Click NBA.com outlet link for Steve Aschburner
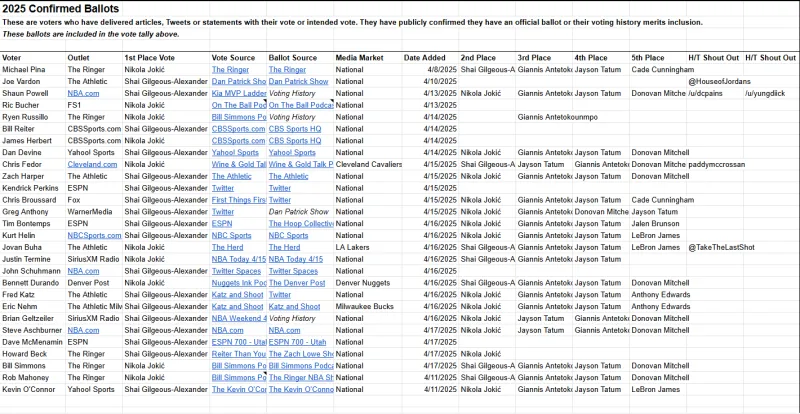The width and height of the screenshot is (800, 414). point(83,330)
